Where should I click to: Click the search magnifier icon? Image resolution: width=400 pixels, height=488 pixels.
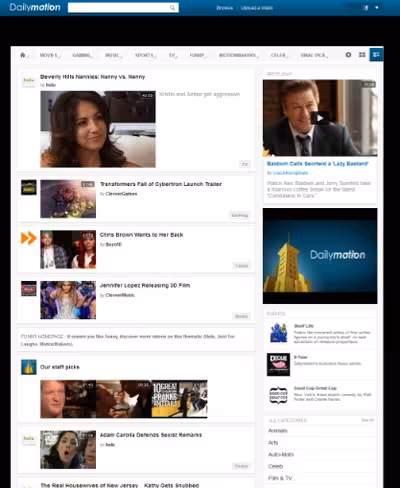point(172,8)
